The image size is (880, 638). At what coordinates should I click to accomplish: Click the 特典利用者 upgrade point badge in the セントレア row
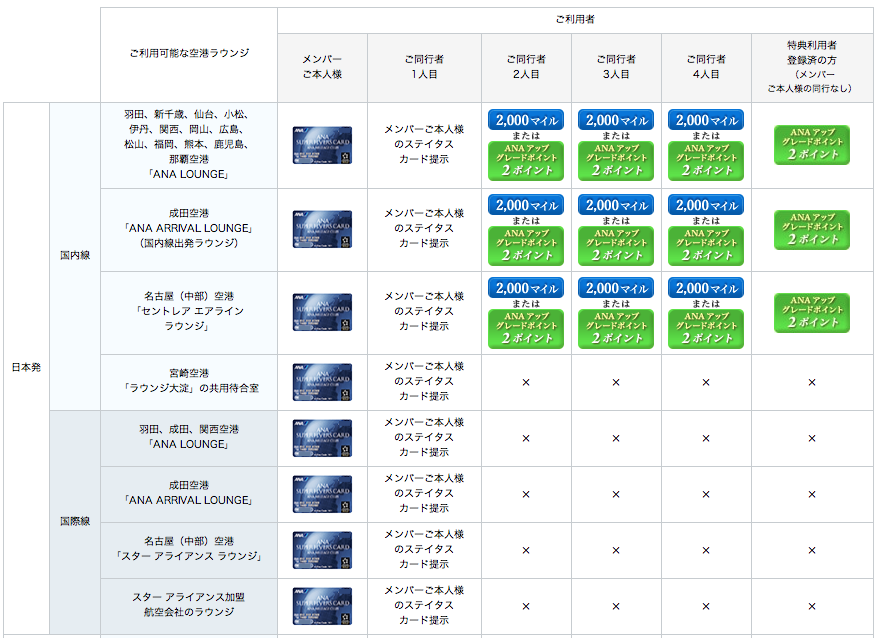(812, 313)
